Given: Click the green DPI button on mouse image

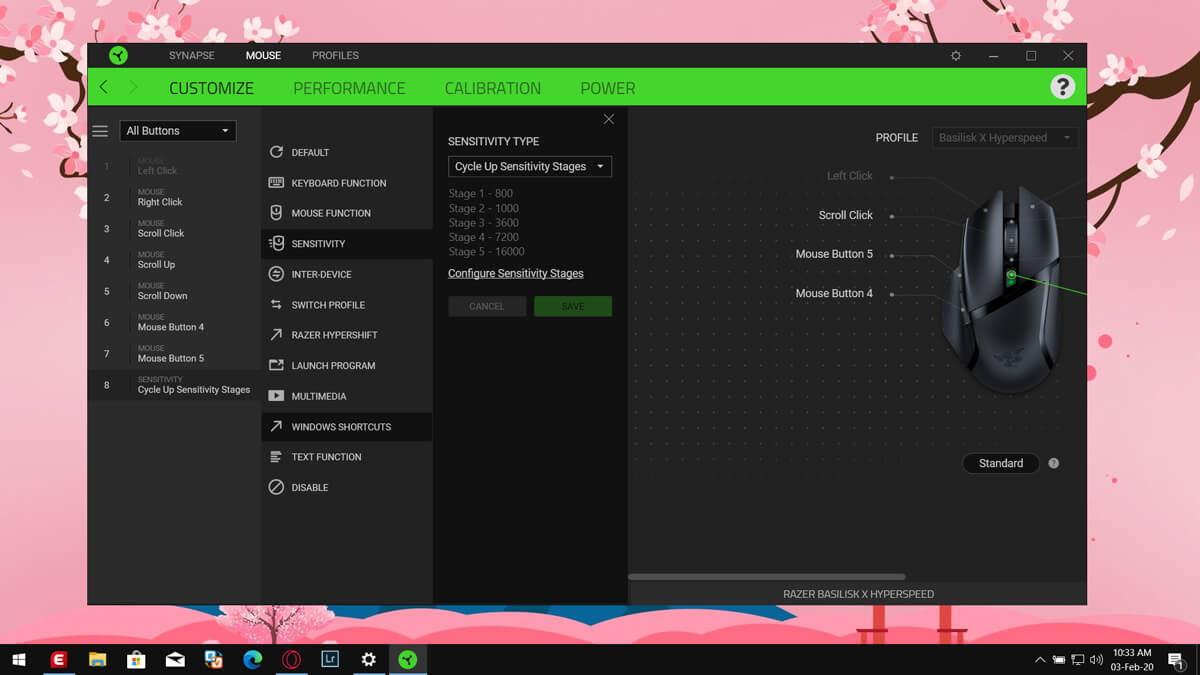Looking at the screenshot, I should 1011,275.
